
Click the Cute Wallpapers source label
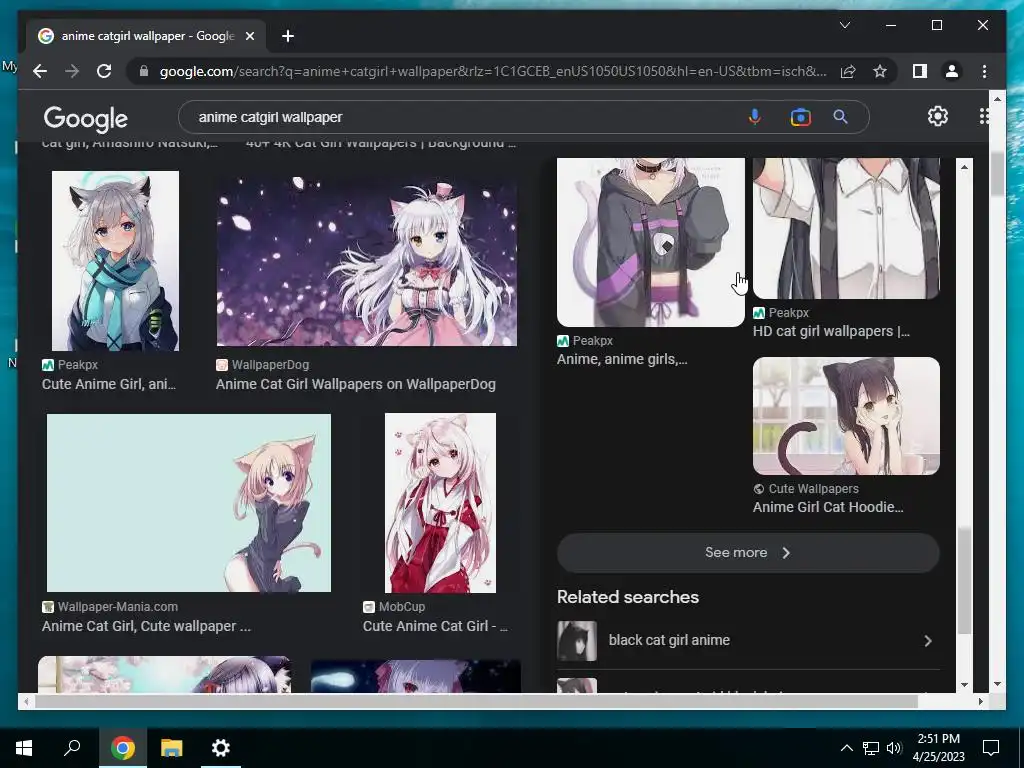pyautogui.click(x=813, y=488)
